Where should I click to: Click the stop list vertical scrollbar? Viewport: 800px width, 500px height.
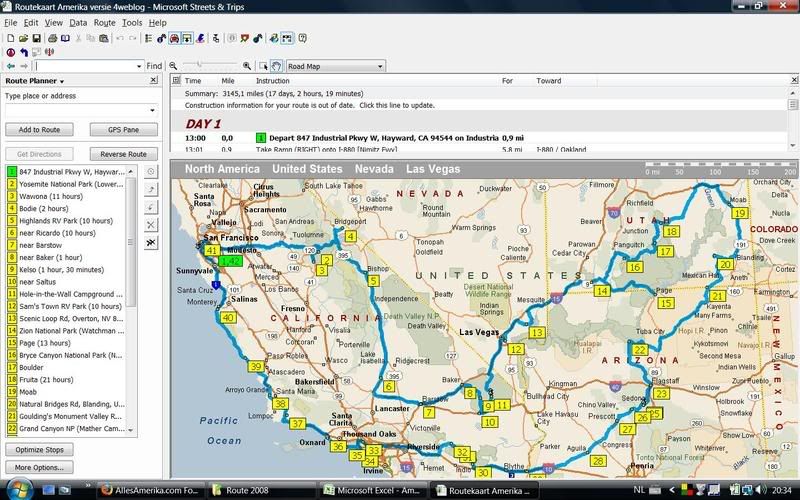[131, 301]
